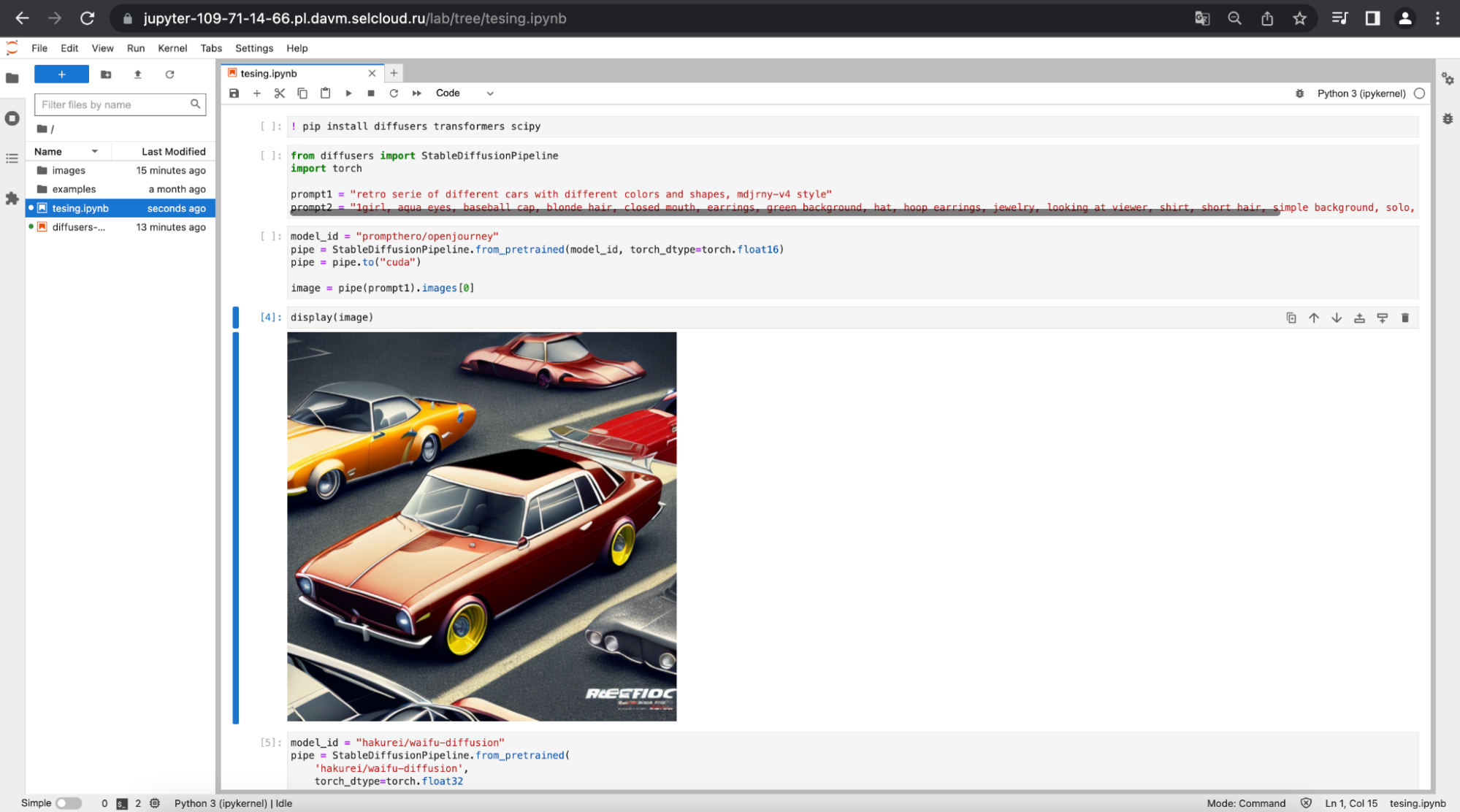
Task: Click the kernels gear icon in status bar
Action: [x=155, y=803]
